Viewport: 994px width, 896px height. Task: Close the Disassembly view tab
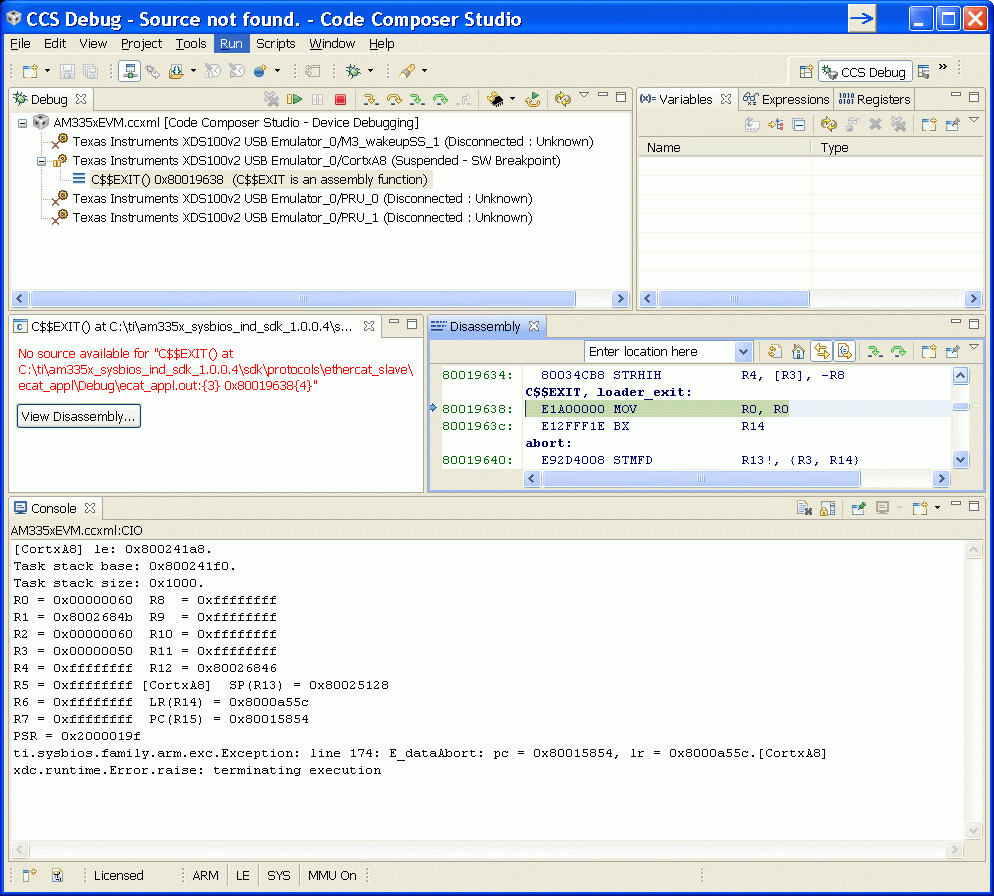click(x=534, y=327)
